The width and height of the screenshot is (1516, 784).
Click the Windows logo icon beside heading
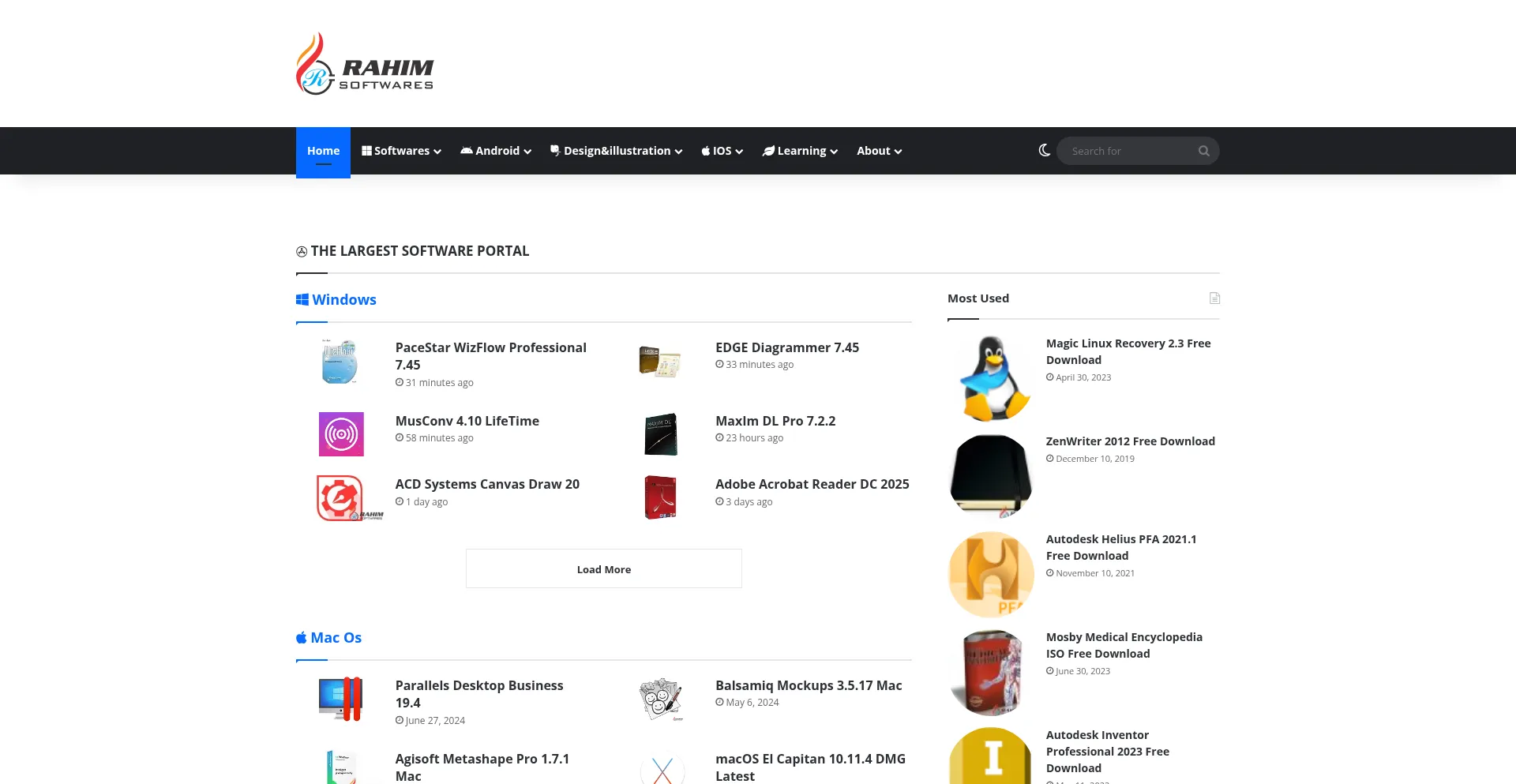302,300
